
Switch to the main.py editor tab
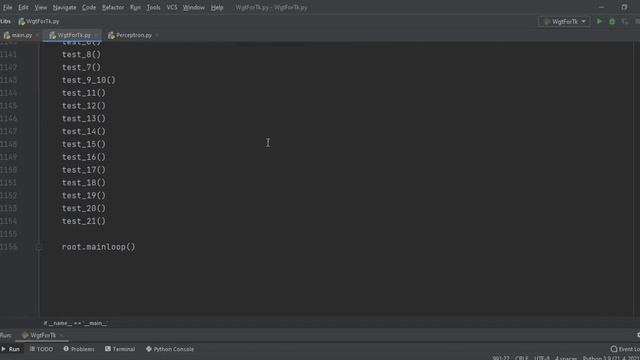[x=18, y=35]
